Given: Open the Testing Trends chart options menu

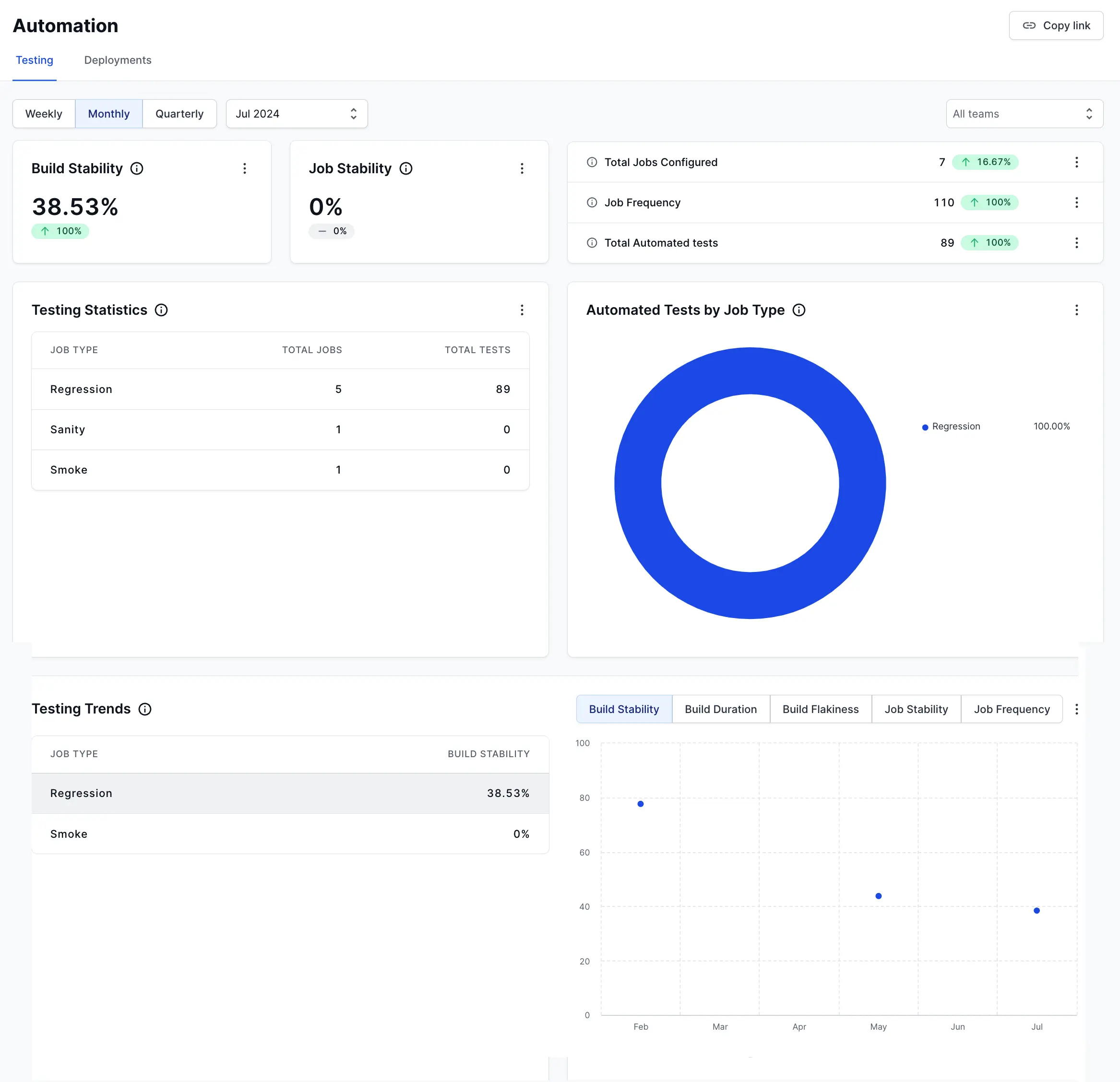Looking at the screenshot, I should [x=1076, y=709].
